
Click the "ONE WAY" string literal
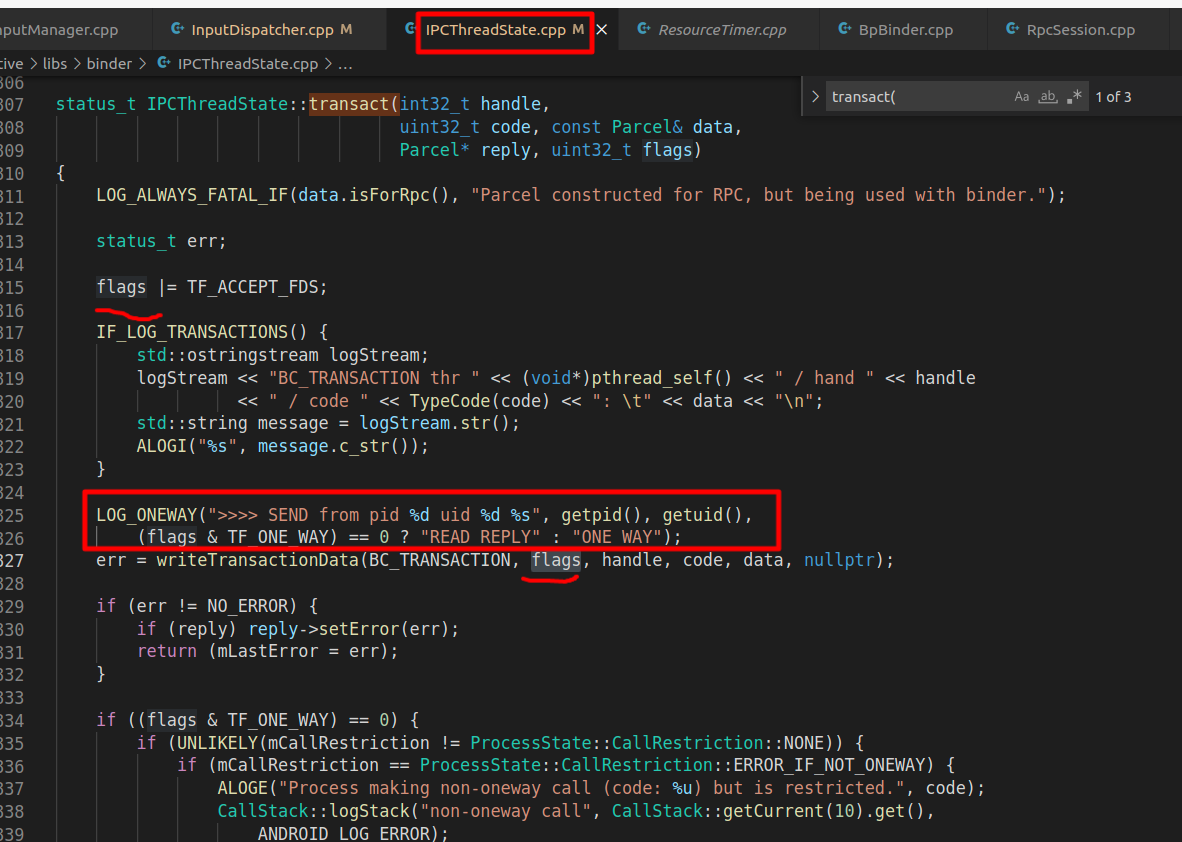coord(617,537)
